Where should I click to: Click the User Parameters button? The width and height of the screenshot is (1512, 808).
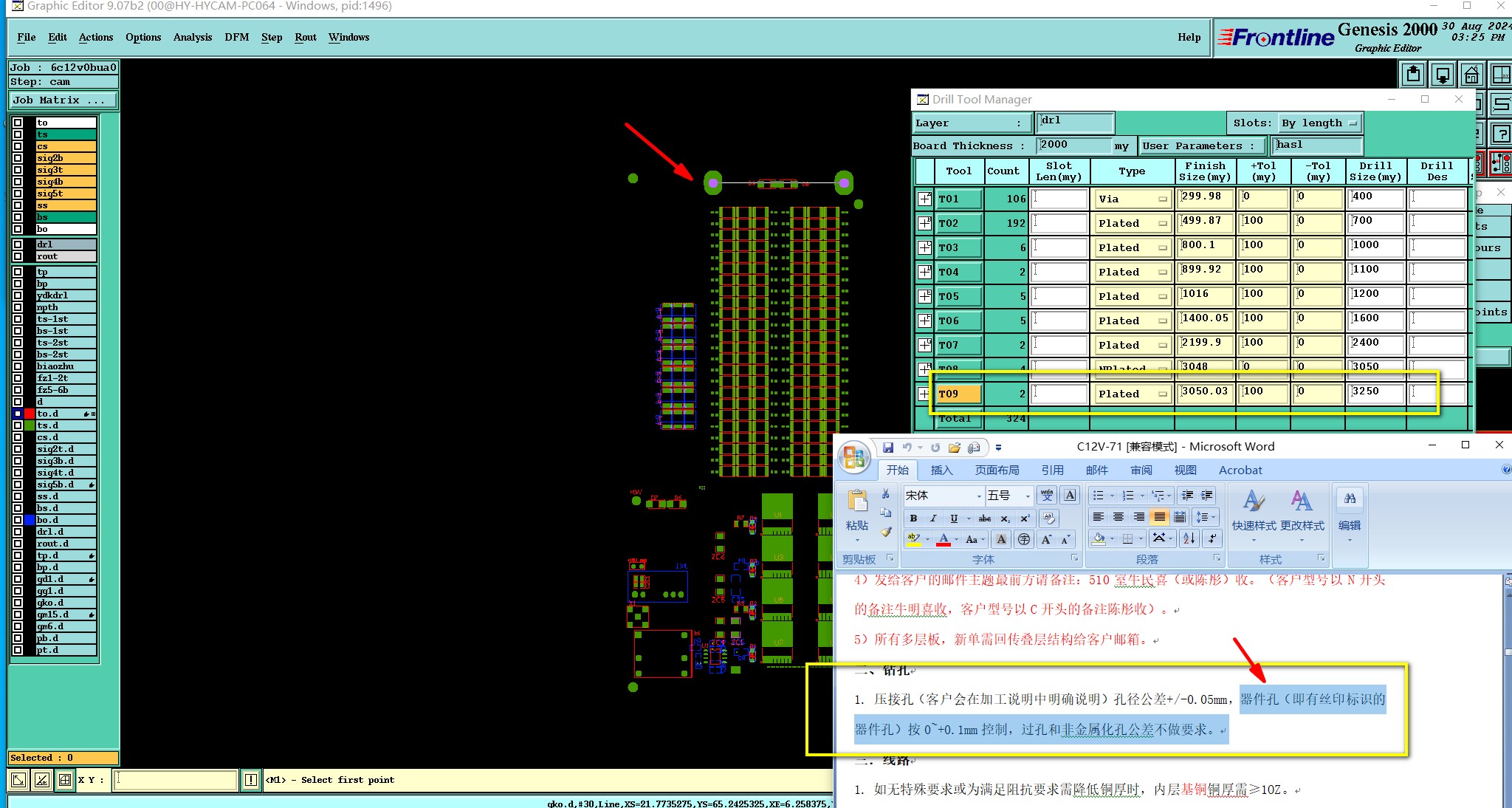[1203, 145]
